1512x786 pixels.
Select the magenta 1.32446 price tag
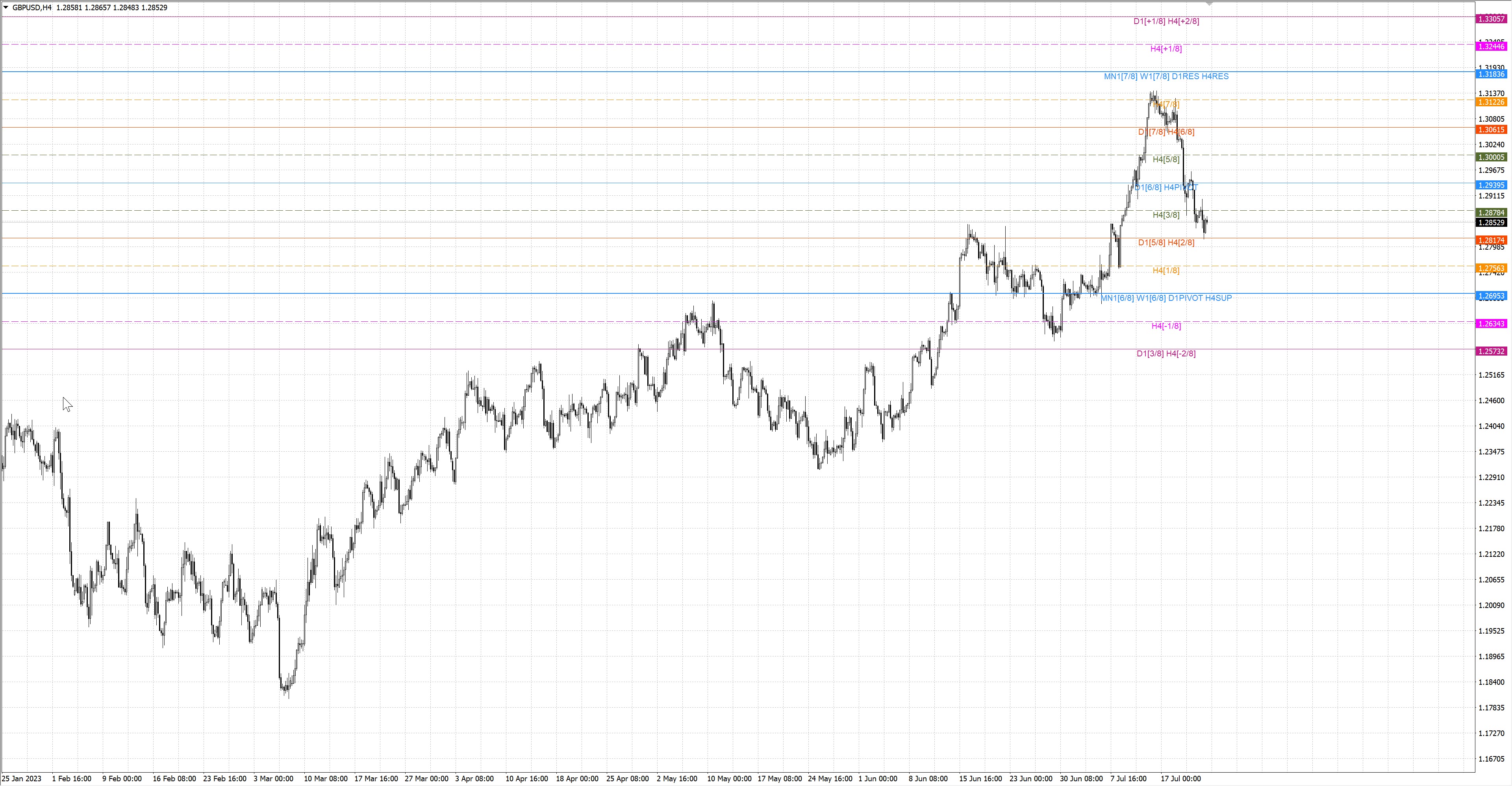[x=1491, y=46]
